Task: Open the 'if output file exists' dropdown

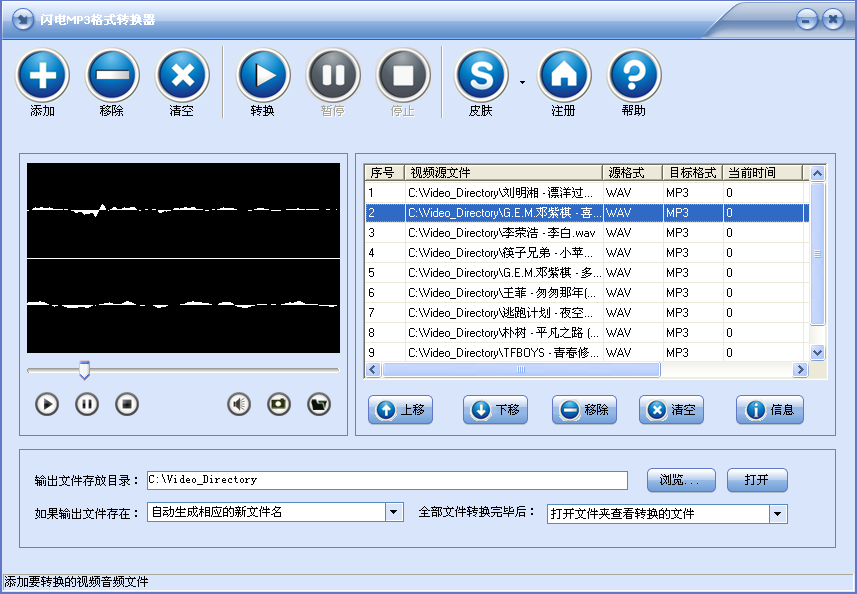Action: 393,512
